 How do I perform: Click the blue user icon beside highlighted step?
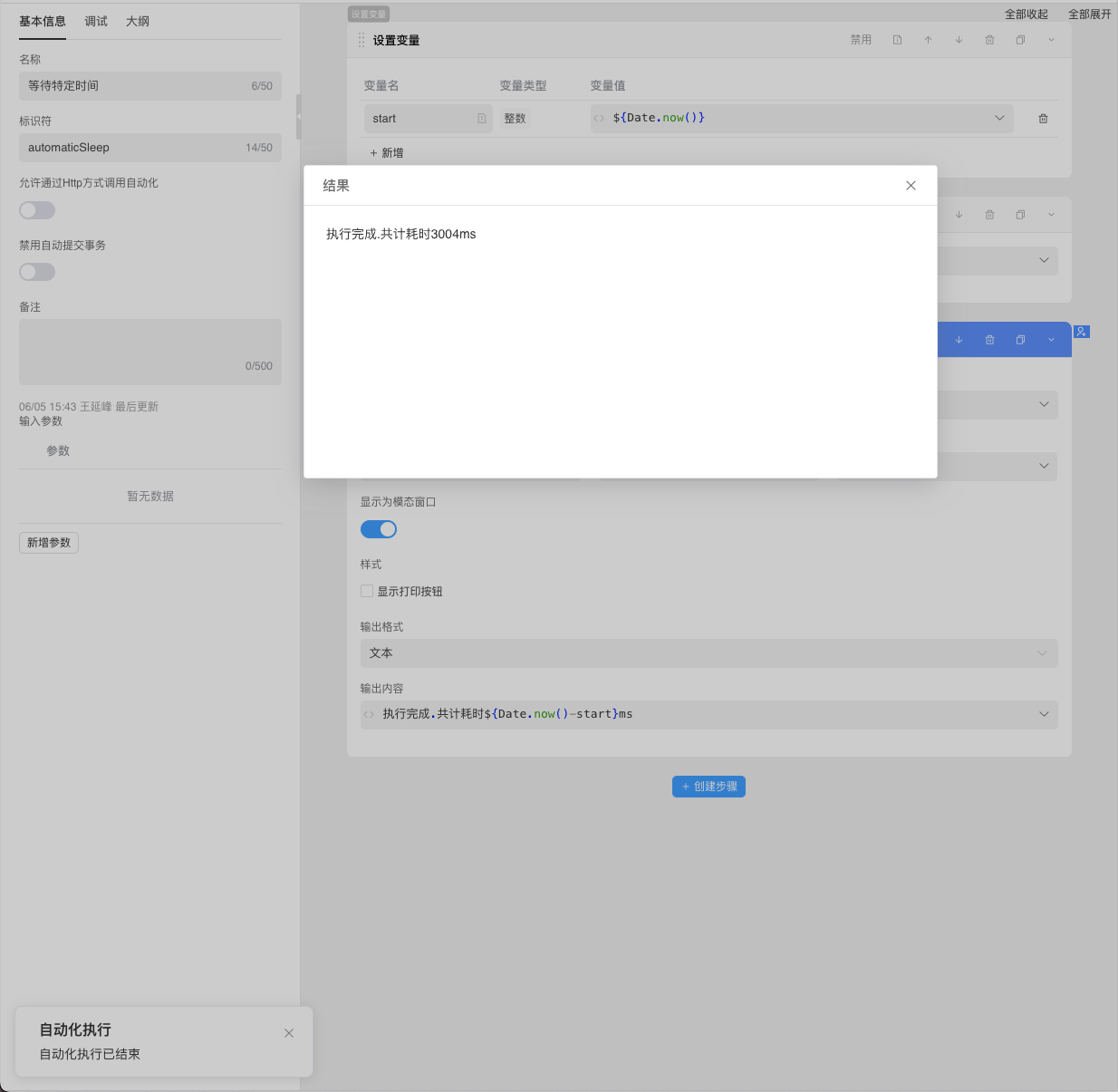(1081, 332)
